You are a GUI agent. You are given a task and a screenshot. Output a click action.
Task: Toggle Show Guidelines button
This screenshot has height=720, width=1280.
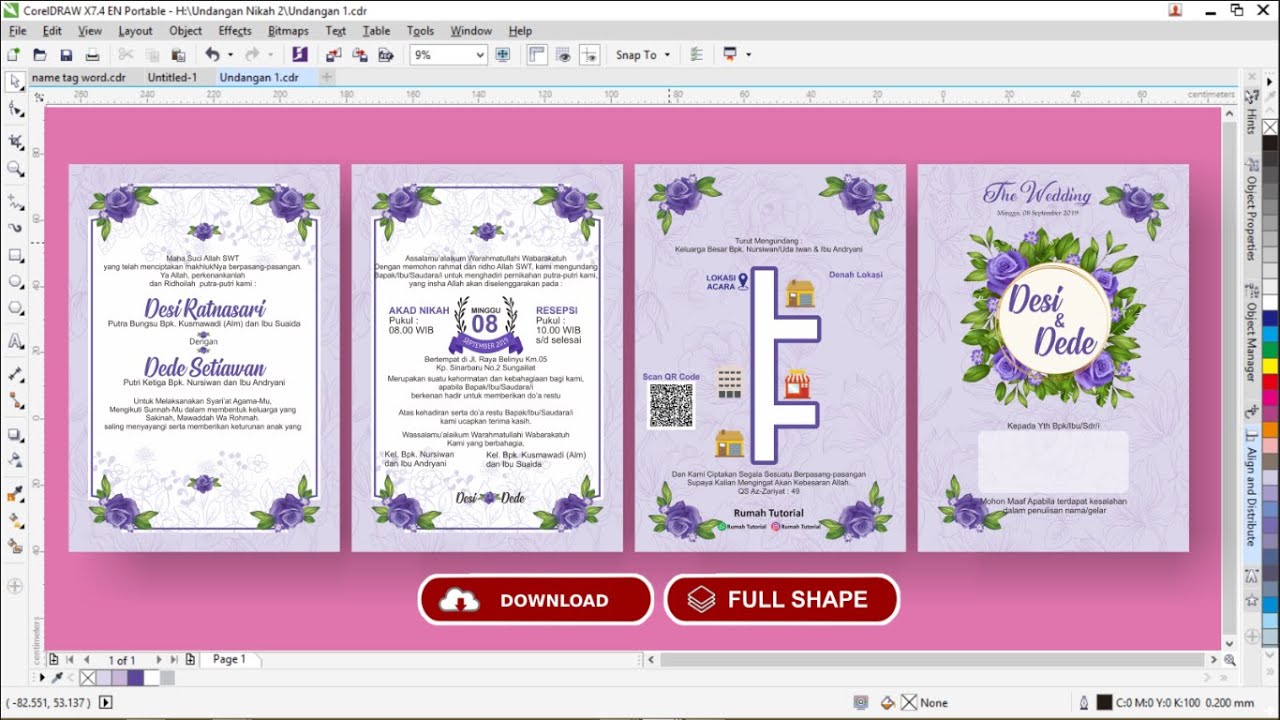point(589,55)
